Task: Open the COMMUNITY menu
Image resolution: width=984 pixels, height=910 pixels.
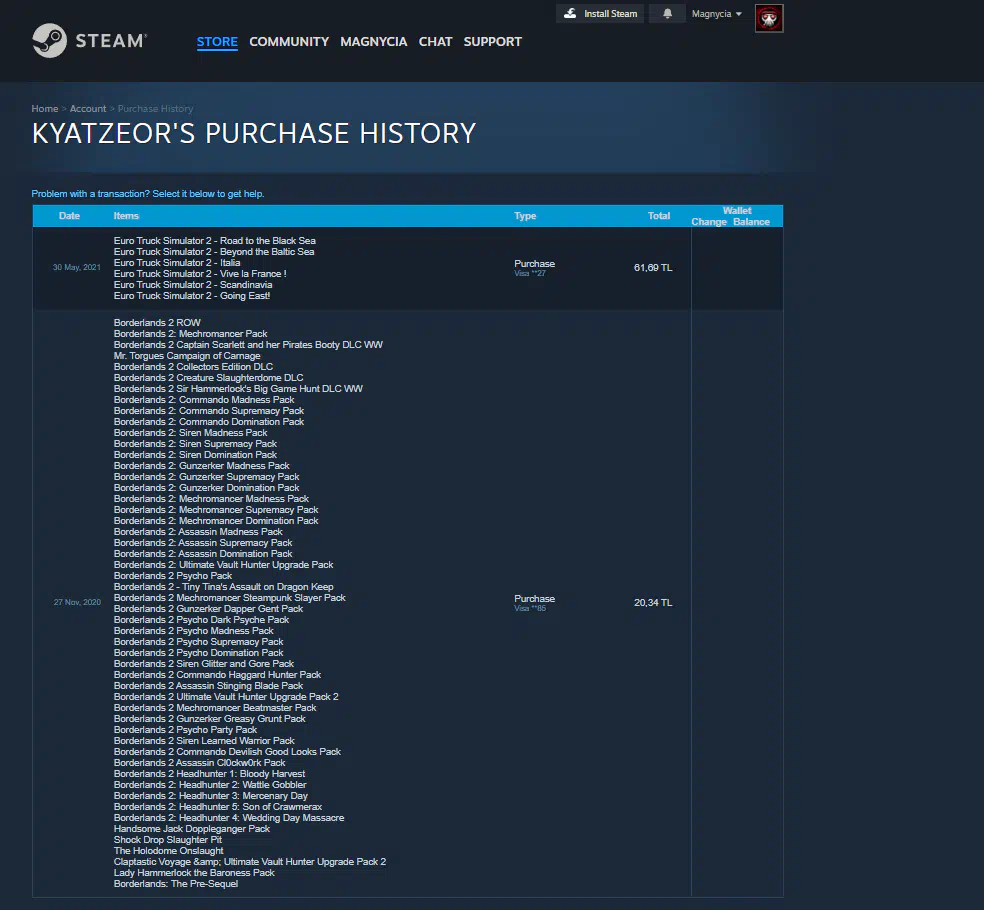Action: (289, 41)
